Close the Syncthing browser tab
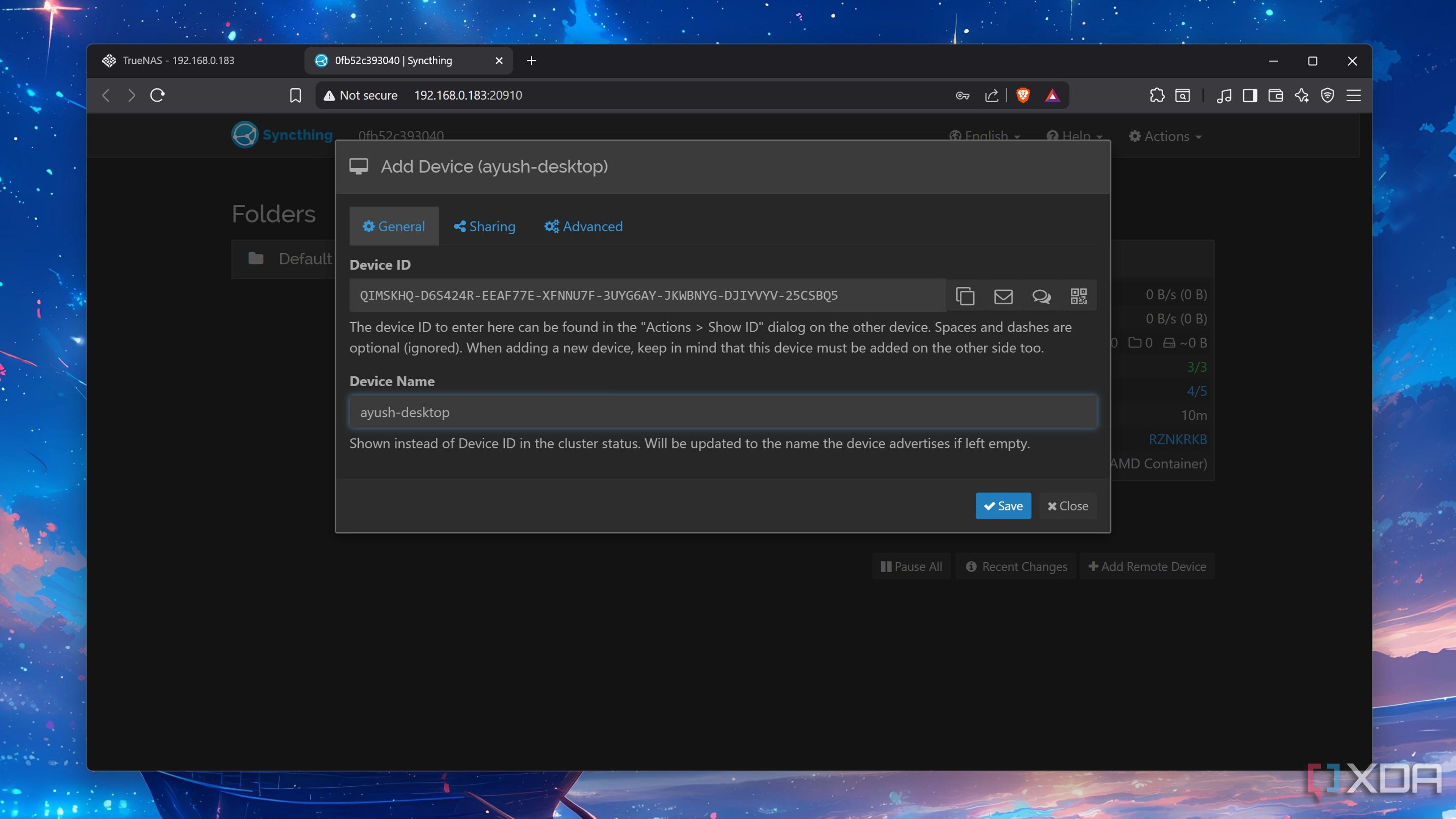 (499, 61)
